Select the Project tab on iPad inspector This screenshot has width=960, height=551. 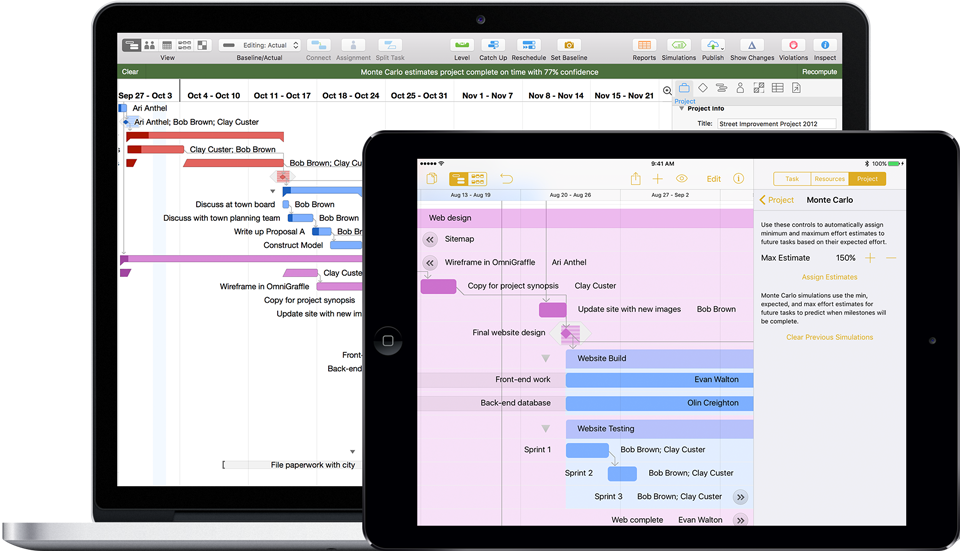[867, 179]
